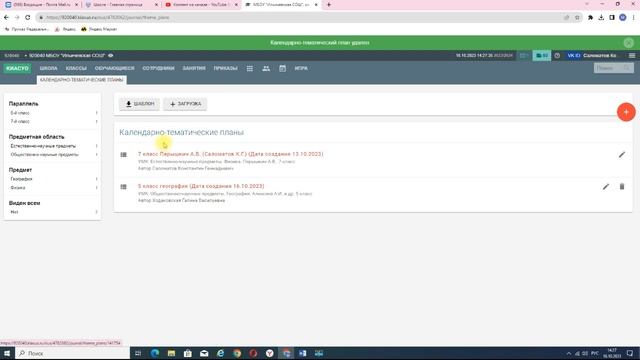This screenshot has height=360, width=640.
Task: Toggle the eye icon next to the school name
Action: pyautogui.click(x=111, y=56)
